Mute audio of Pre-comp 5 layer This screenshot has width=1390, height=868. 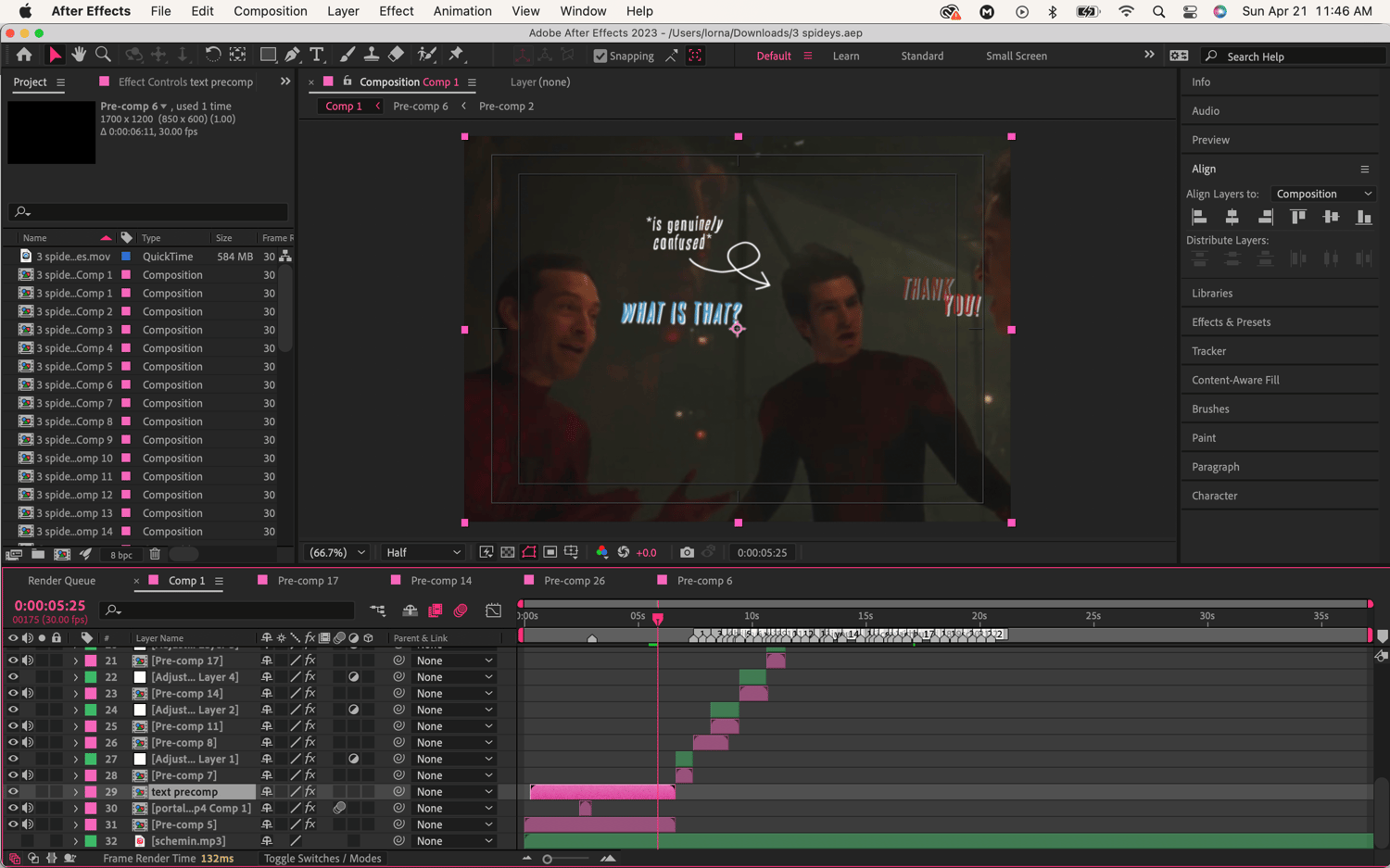click(28, 824)
